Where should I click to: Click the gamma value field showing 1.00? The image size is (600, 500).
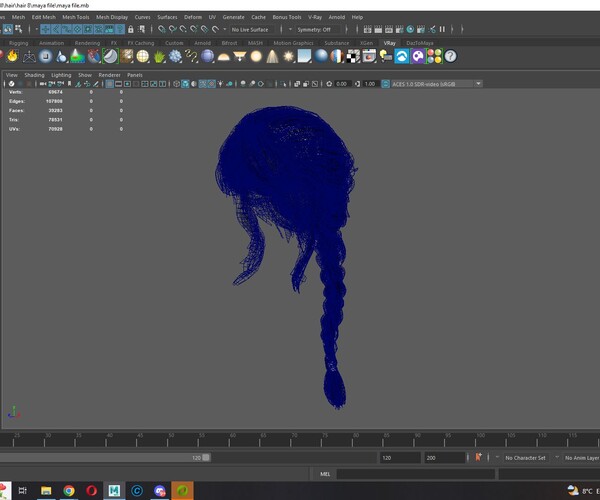click(370, 84)
